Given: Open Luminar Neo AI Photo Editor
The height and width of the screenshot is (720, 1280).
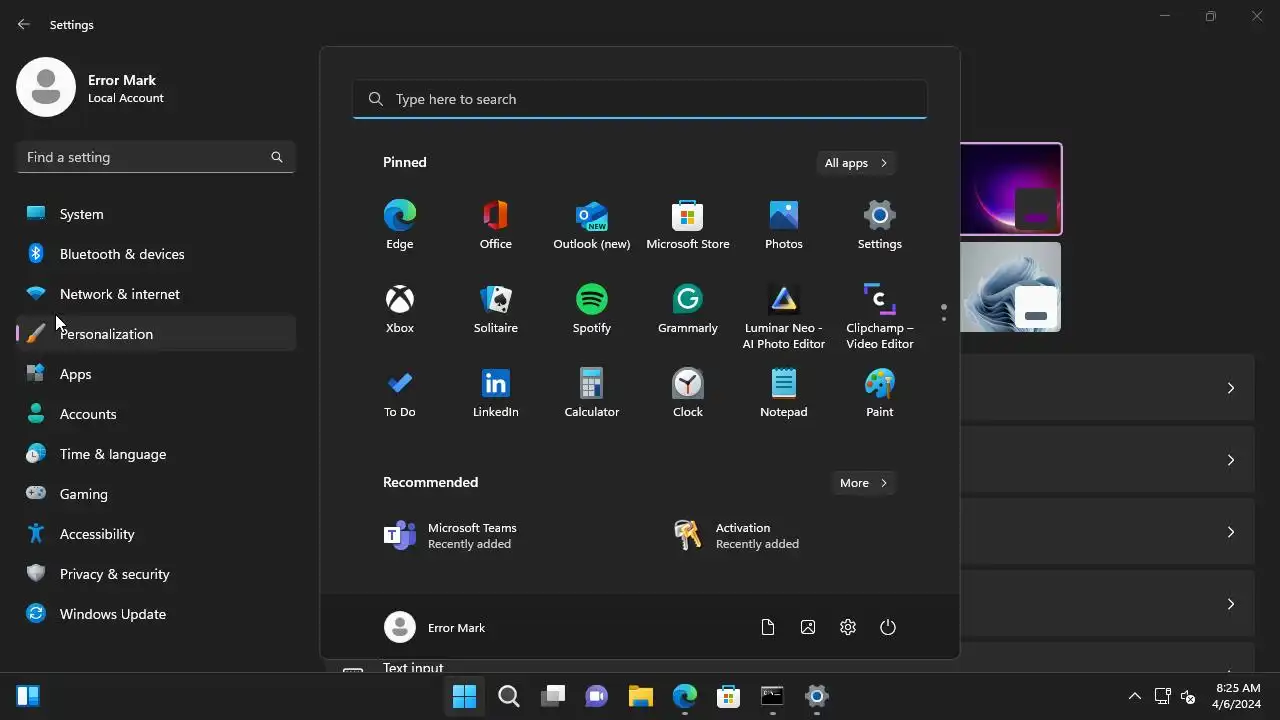Looking at the screenshot, I should (x=783, y=316).
